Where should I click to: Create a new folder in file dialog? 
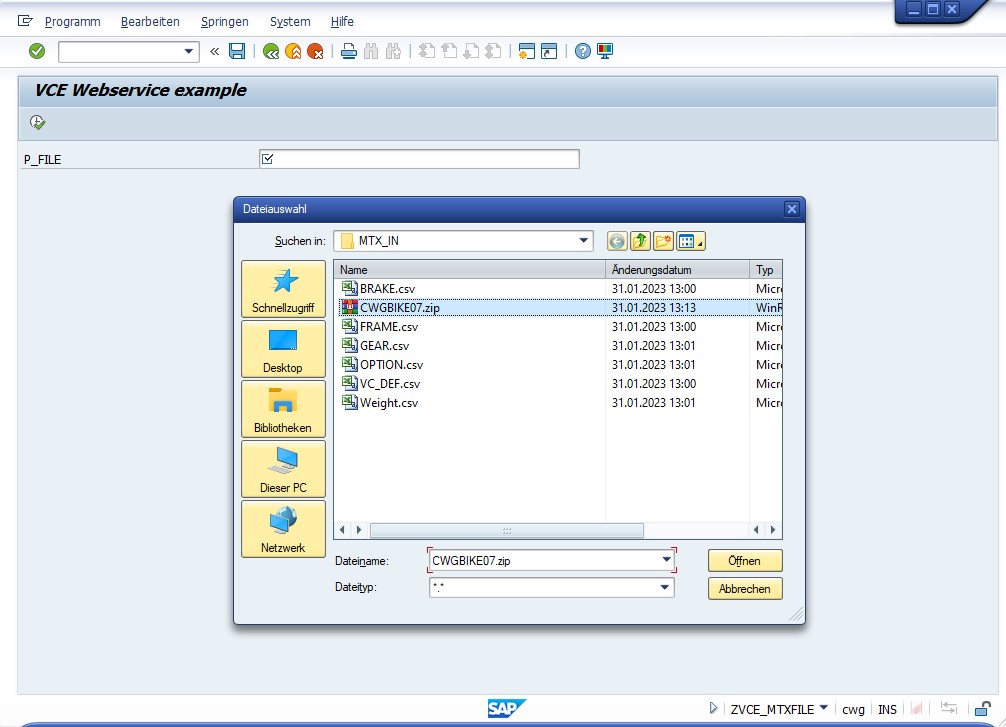point(663,241)
